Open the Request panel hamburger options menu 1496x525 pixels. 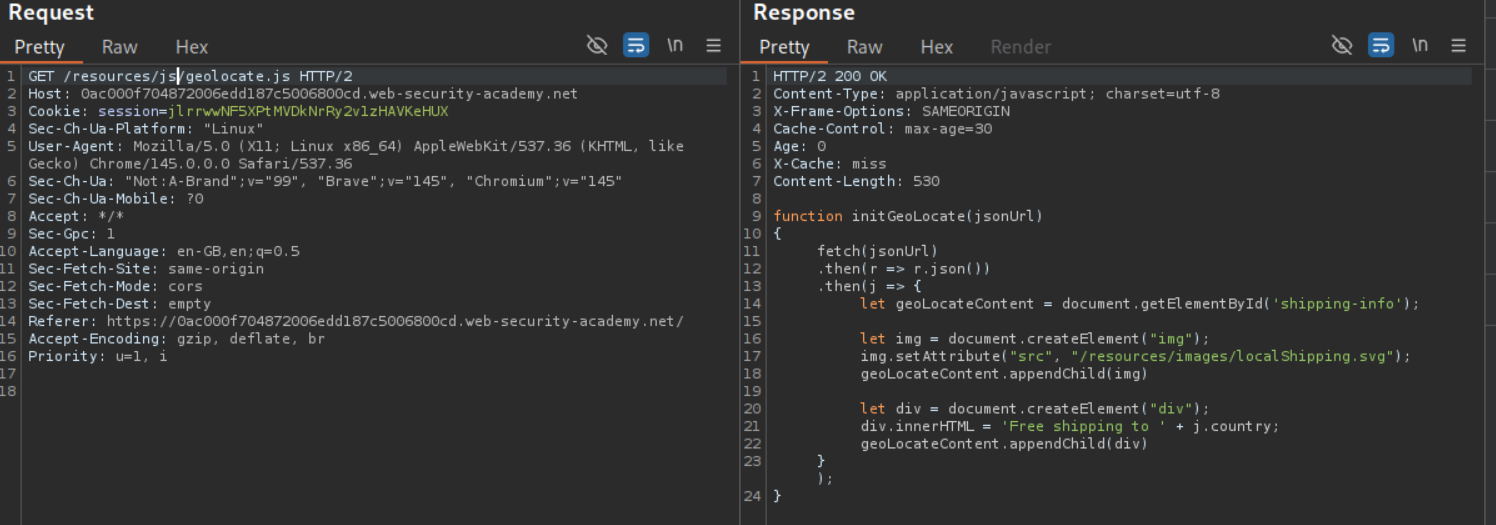point(714,45)
